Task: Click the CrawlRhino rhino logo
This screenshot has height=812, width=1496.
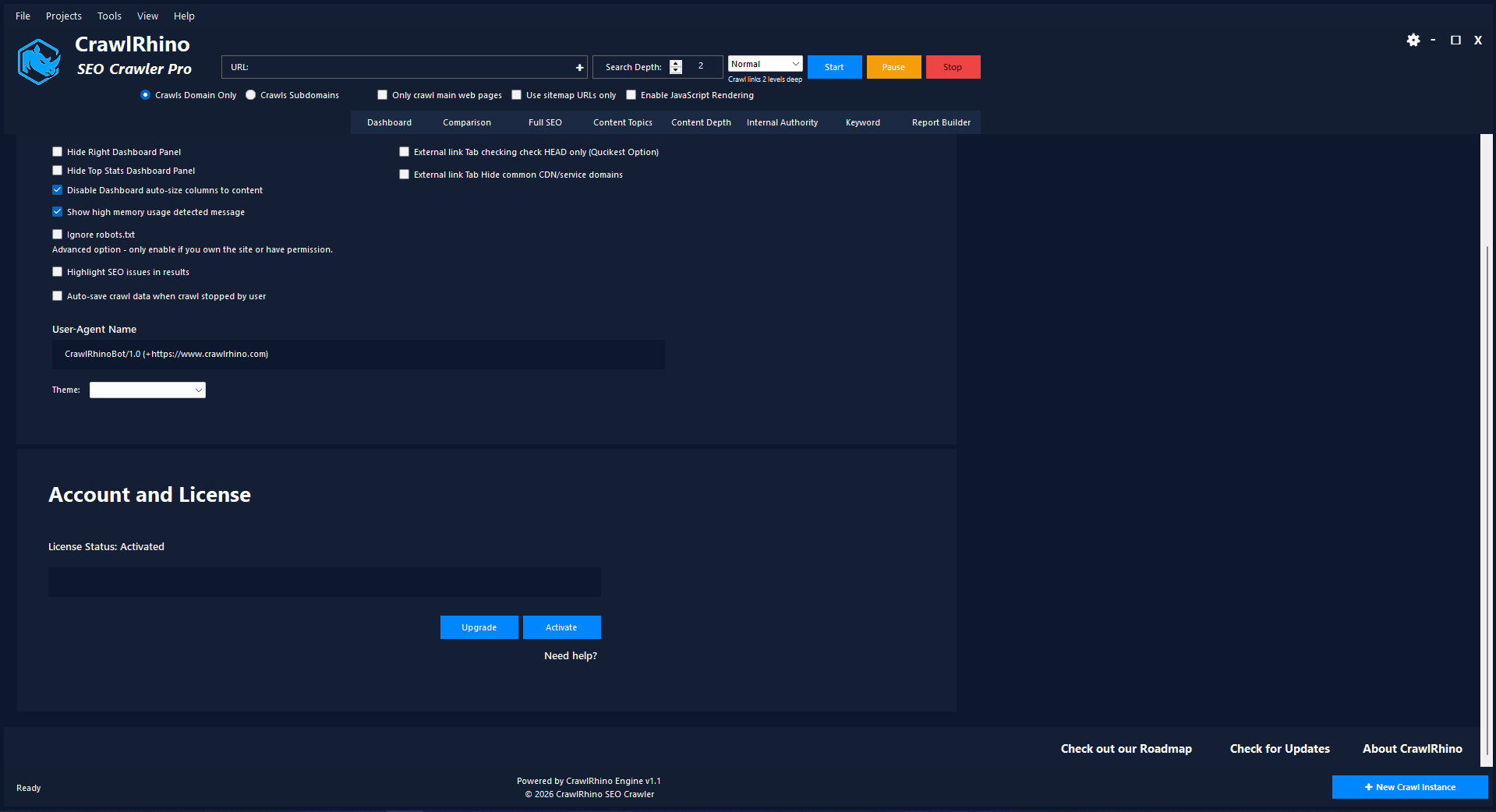Action: tap(39, 61)
